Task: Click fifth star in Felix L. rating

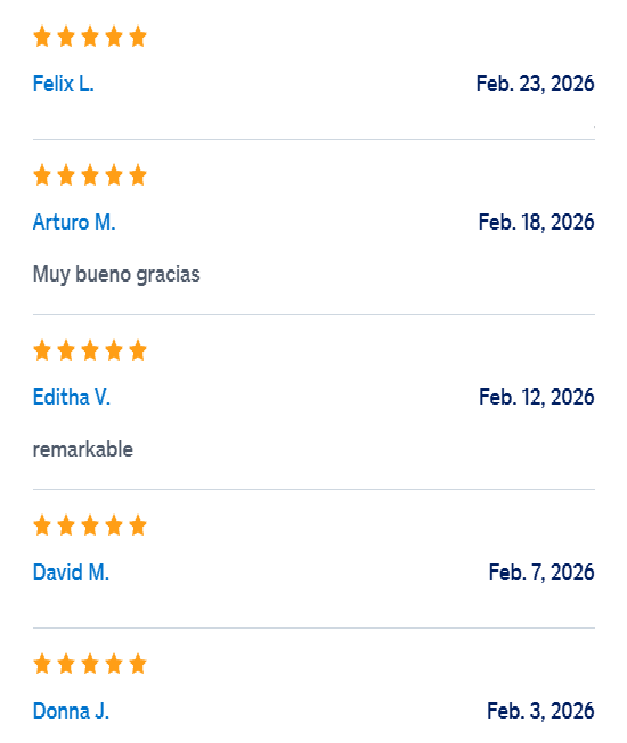Action: [x=138, y=36]
